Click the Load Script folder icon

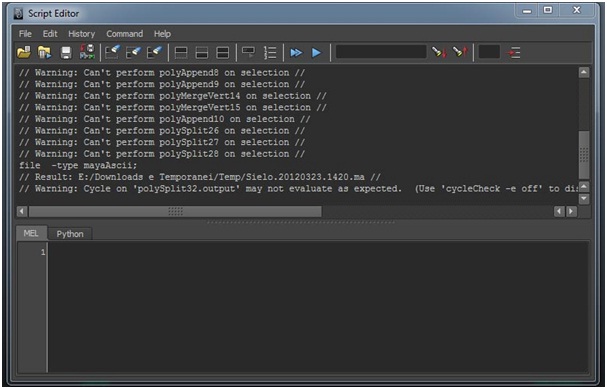[x=24, y=52]
